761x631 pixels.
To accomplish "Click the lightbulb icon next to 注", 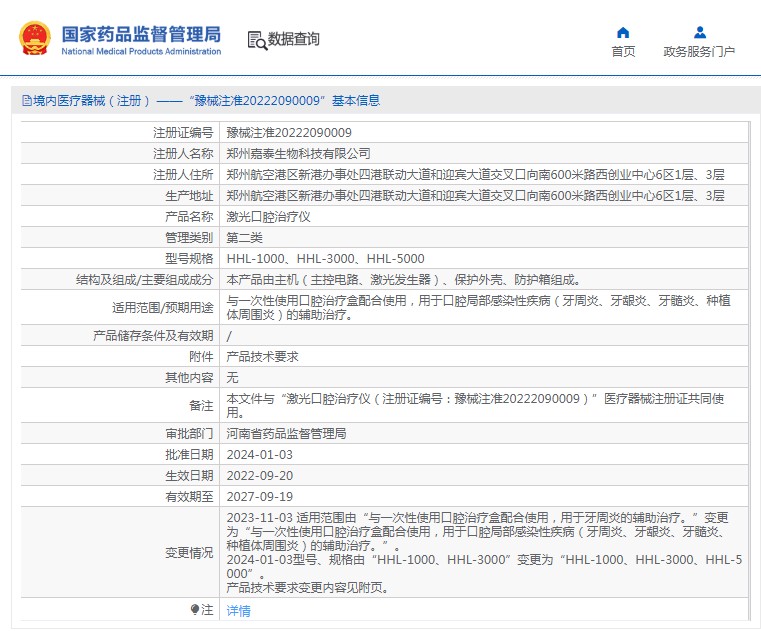I will click(195, 609).
